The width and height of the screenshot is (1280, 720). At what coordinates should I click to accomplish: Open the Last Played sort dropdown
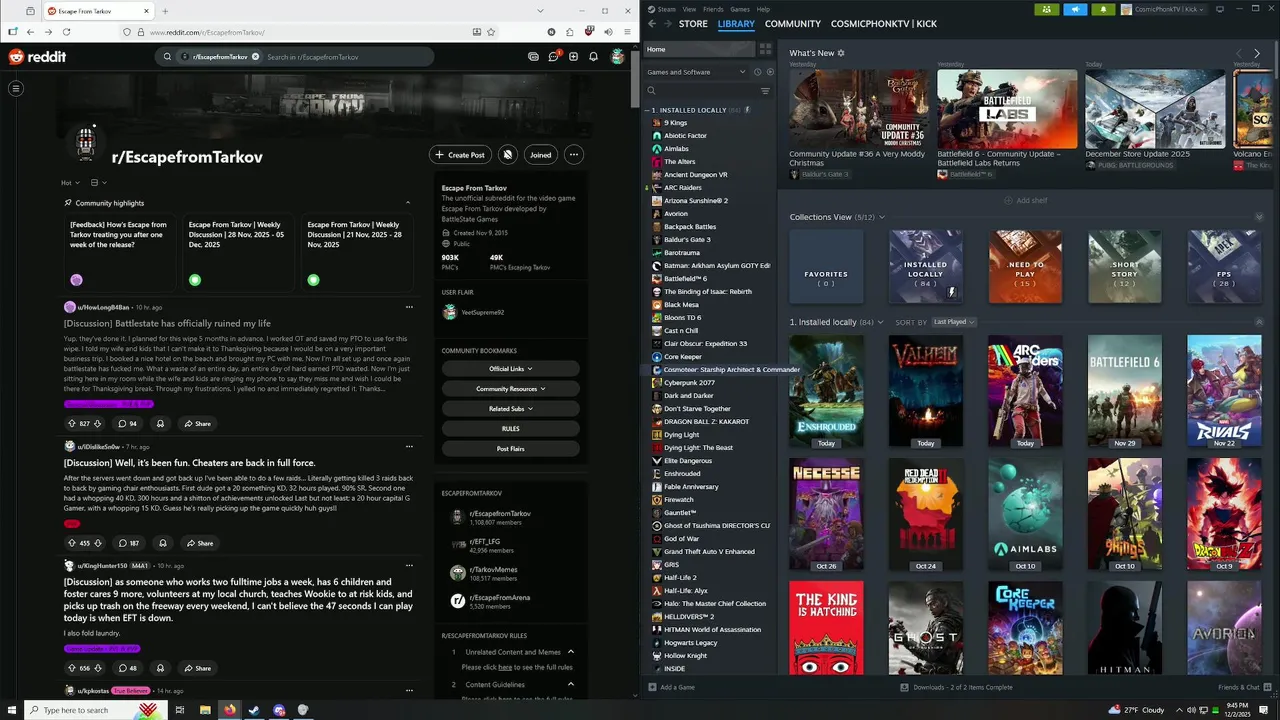954,322
